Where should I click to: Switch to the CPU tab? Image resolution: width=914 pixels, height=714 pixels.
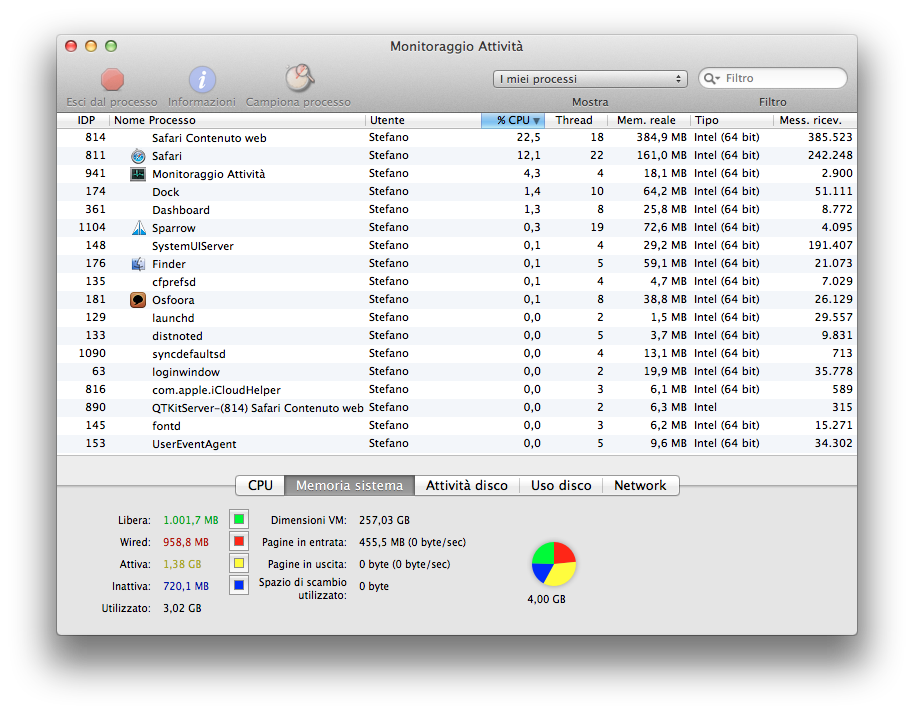(x=260, y=486)
